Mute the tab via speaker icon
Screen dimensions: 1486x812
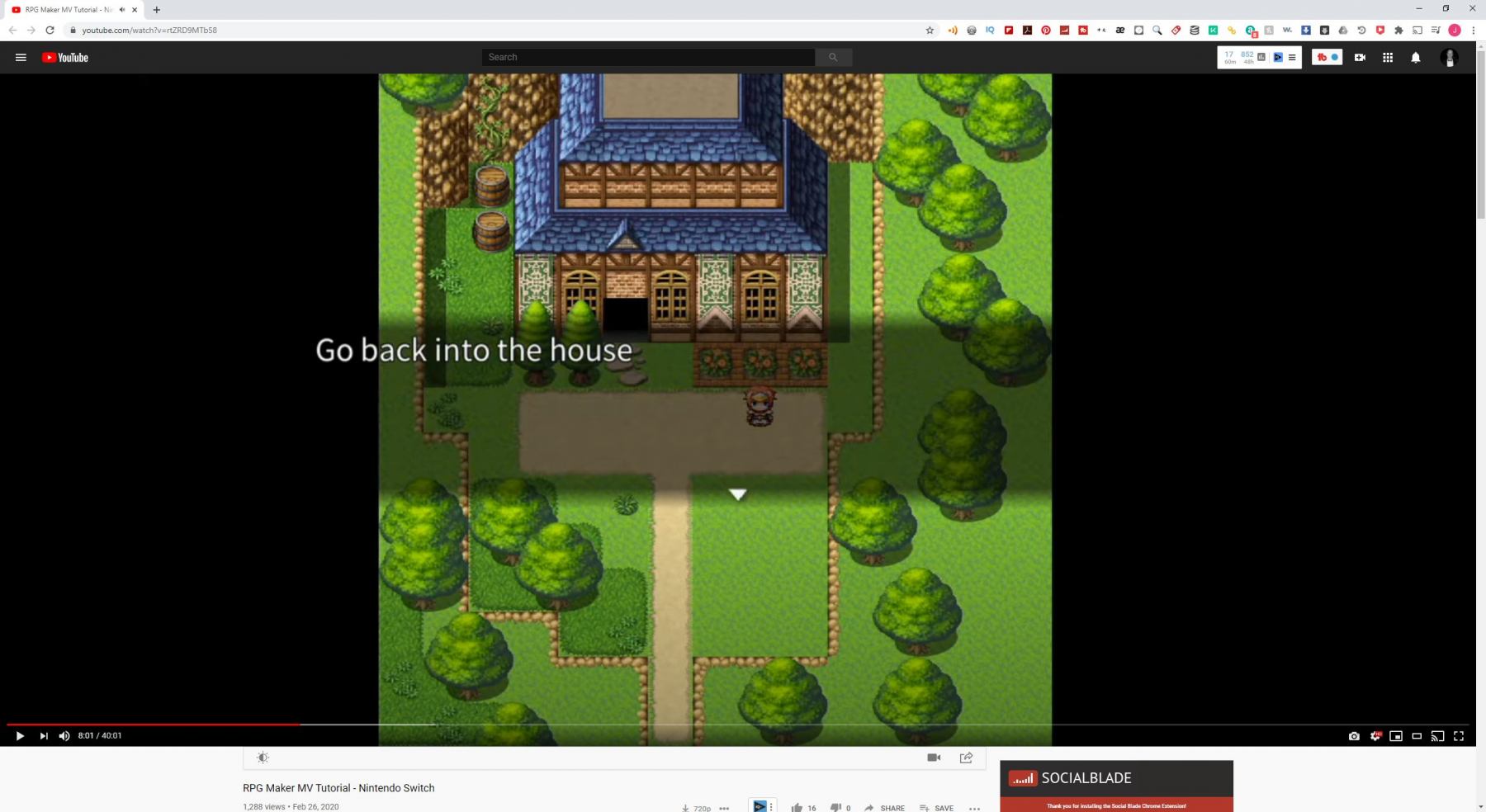(x=122, y=10)
